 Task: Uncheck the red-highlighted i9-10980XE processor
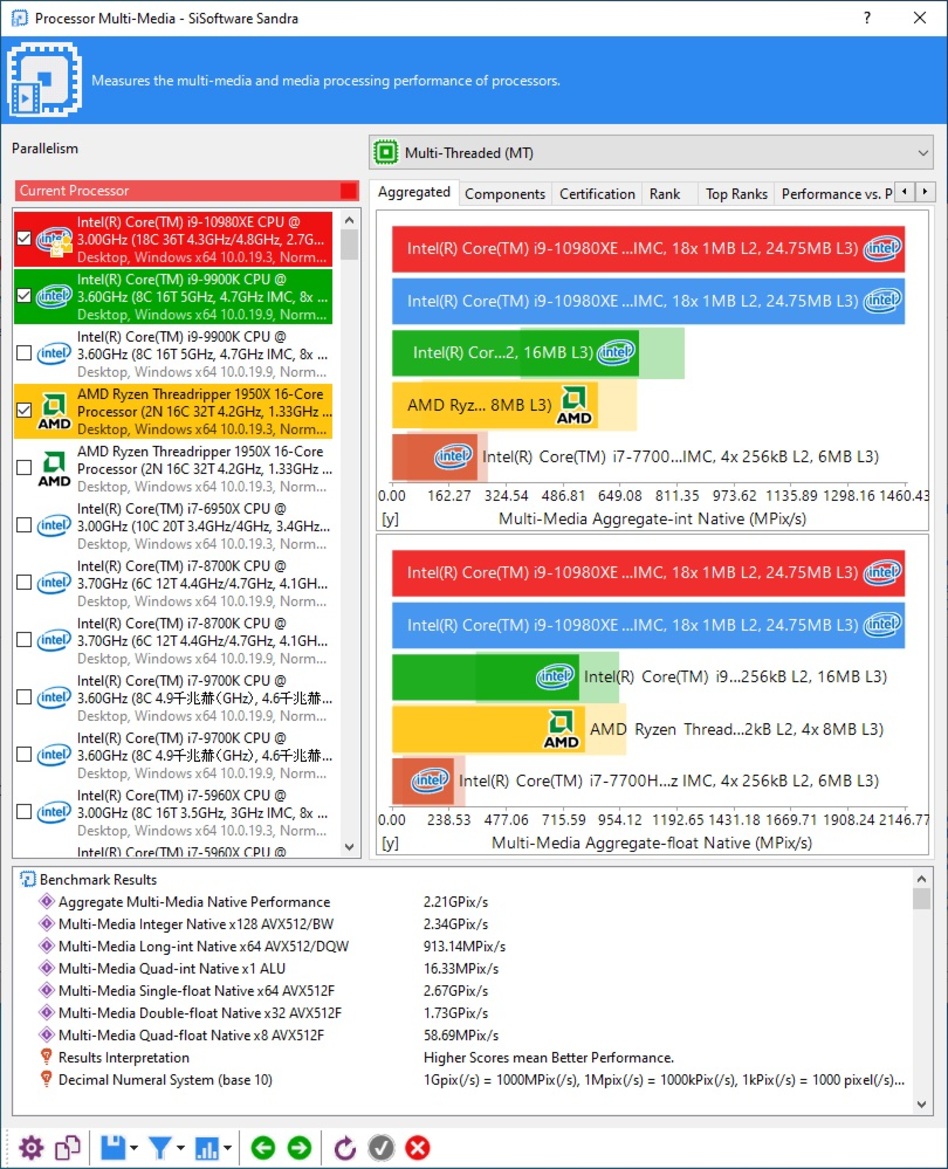[24, 239]
